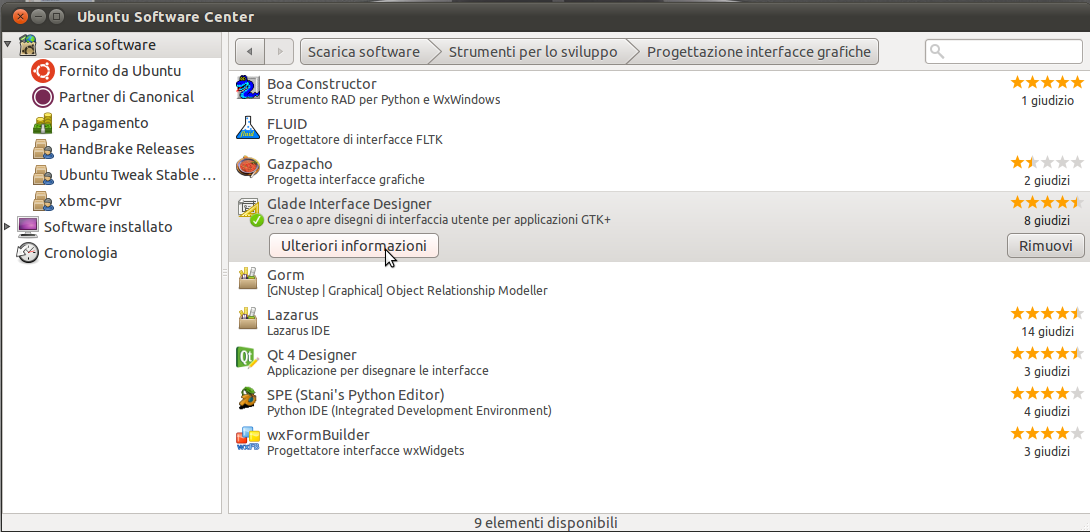Close the Ubuntu Software Center window
This screenshot has height=532, width=1090.
[22, 15]
